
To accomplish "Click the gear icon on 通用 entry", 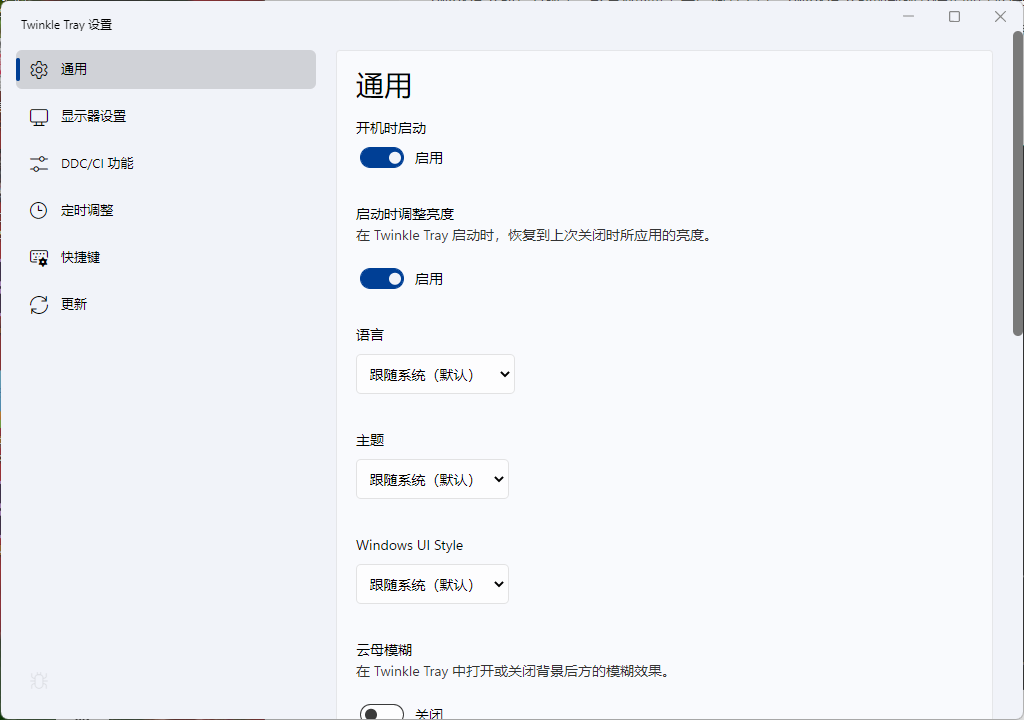I will [x=38, y=69].
